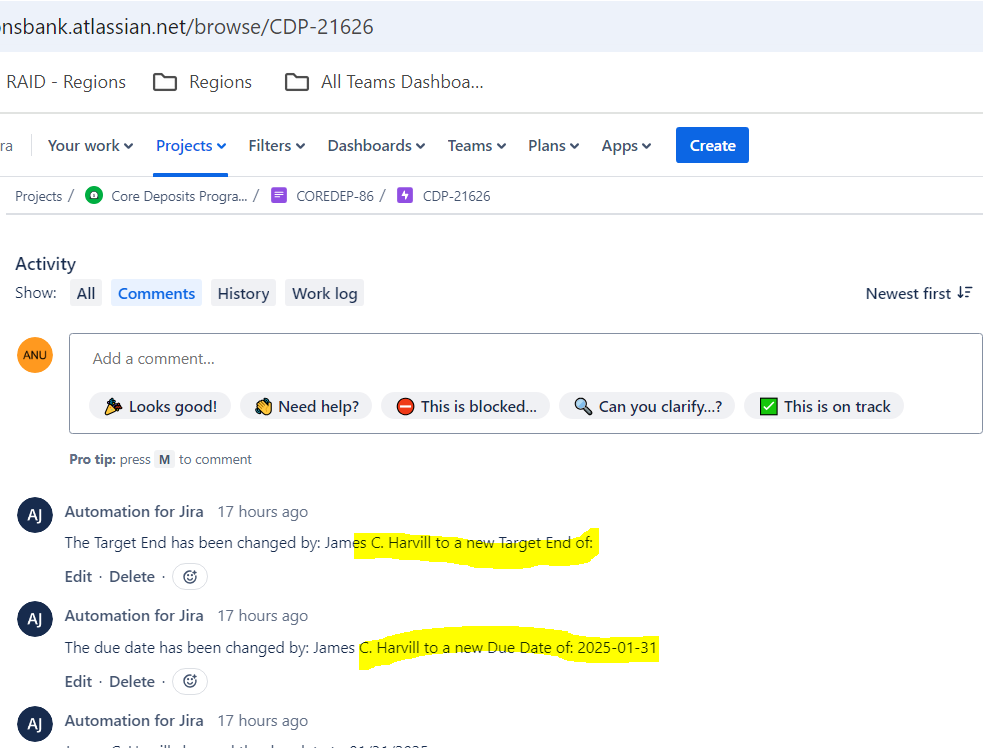Screen dimensions: 983x748
Task: Switch activity filter to Work log
Action: point(324,292)
